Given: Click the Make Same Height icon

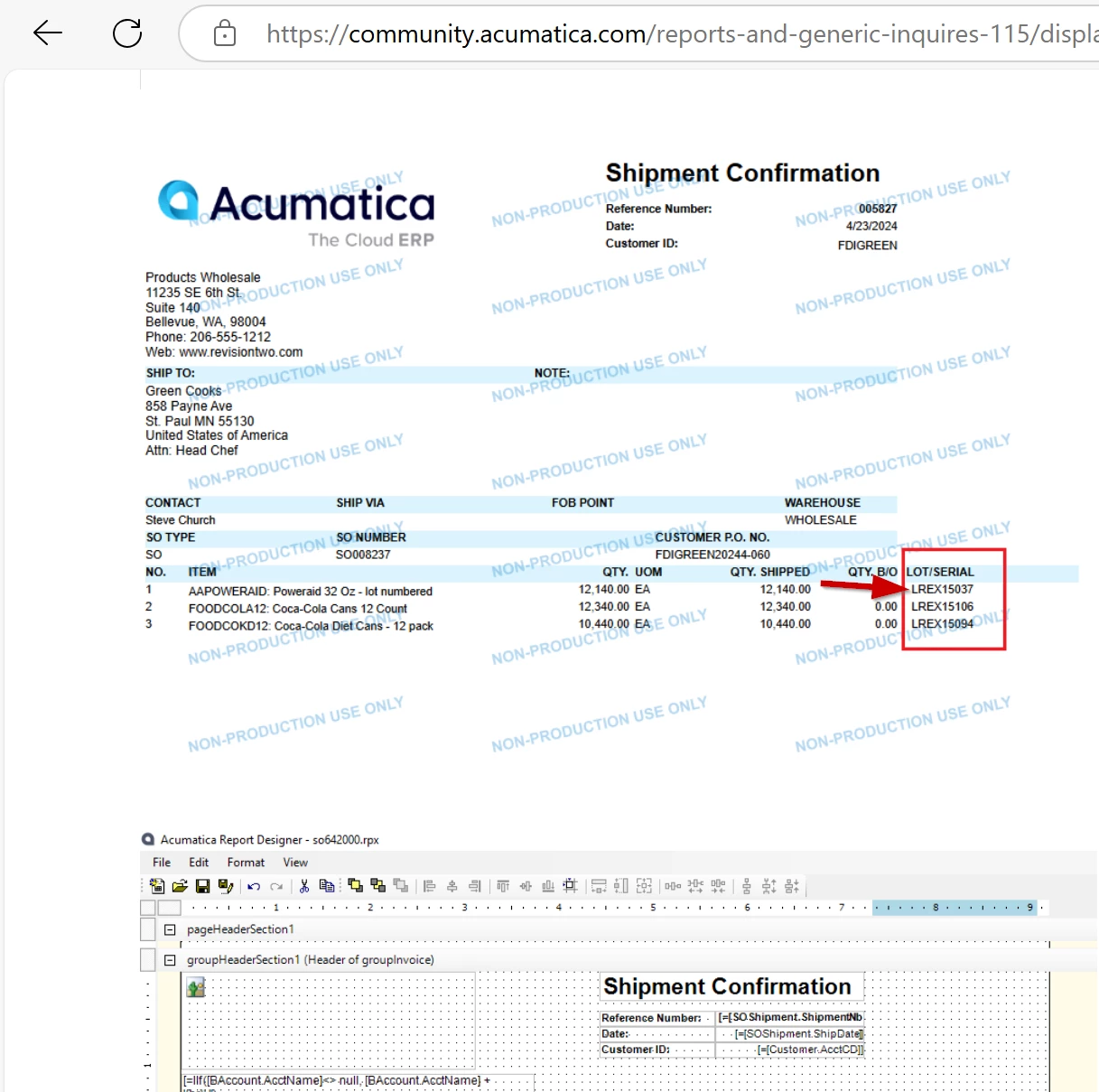Looking at the screenshot, I should (621, 886).
